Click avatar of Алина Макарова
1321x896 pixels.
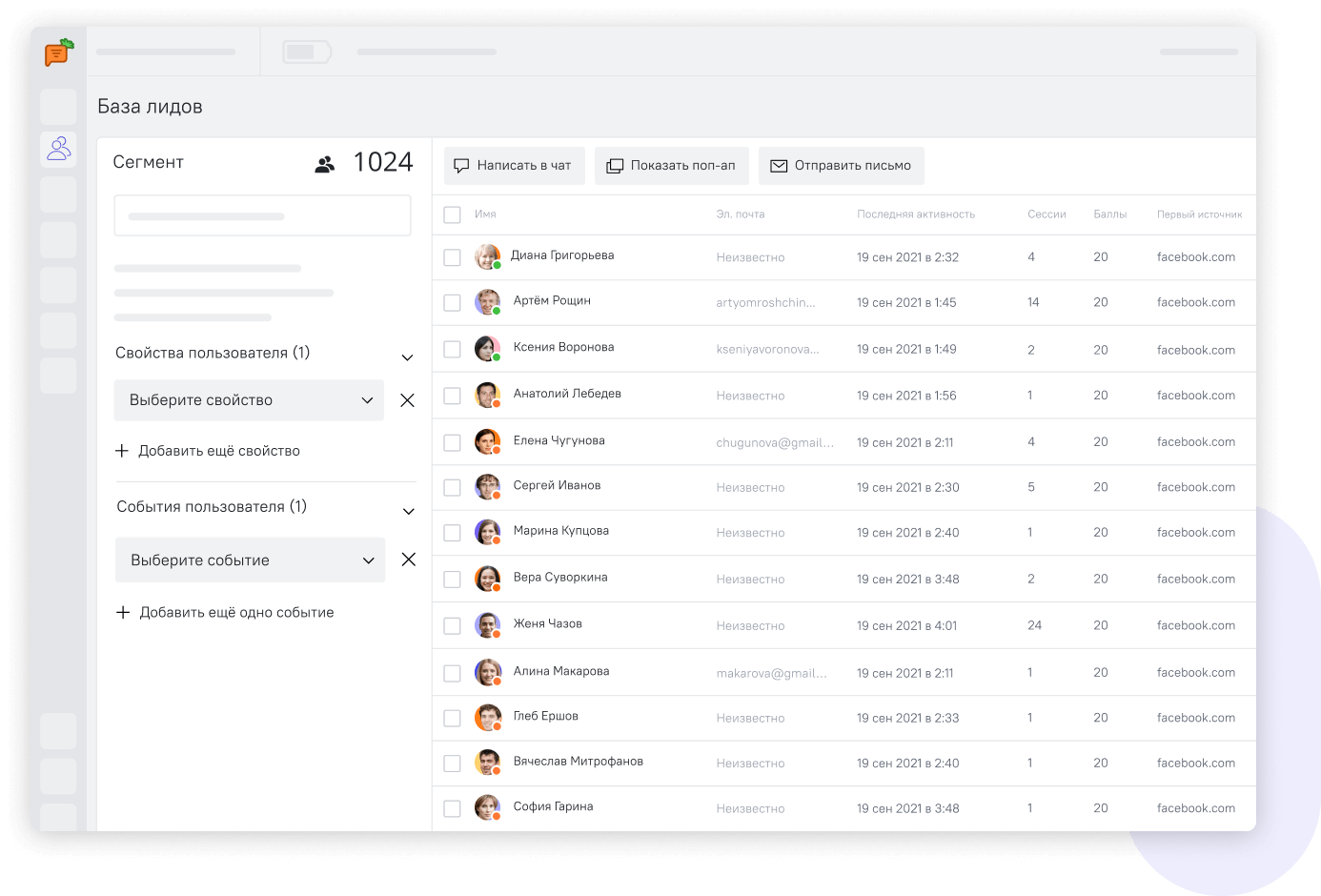point(488,672)
